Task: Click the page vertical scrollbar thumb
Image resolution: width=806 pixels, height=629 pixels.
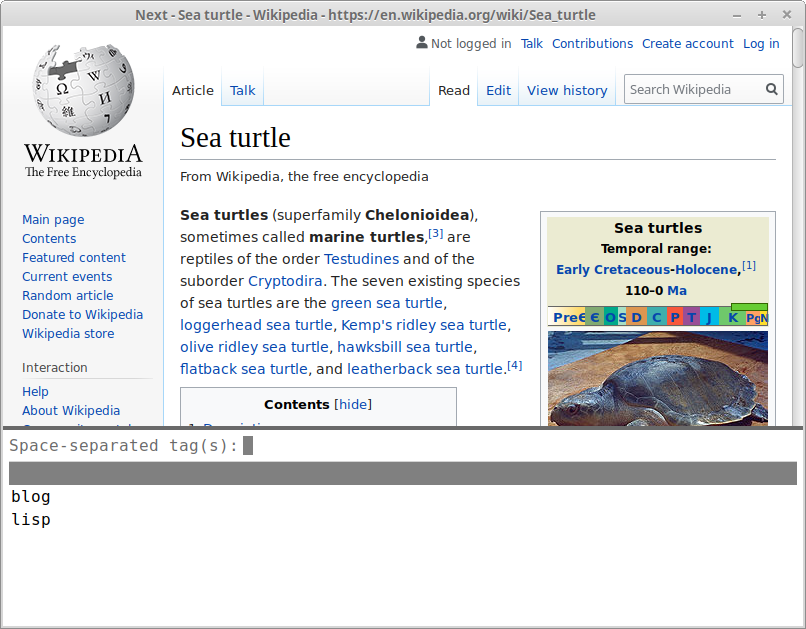Action: [x=798, y=49]
